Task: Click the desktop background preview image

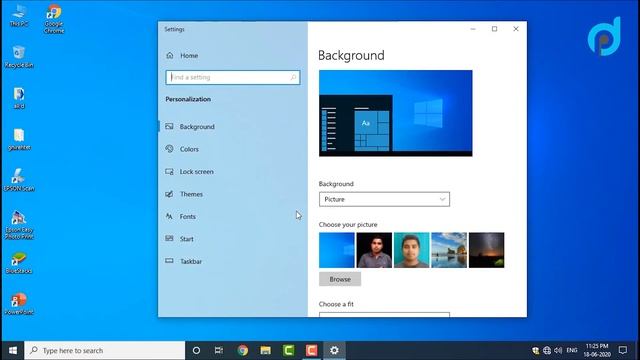Action: 396,113
